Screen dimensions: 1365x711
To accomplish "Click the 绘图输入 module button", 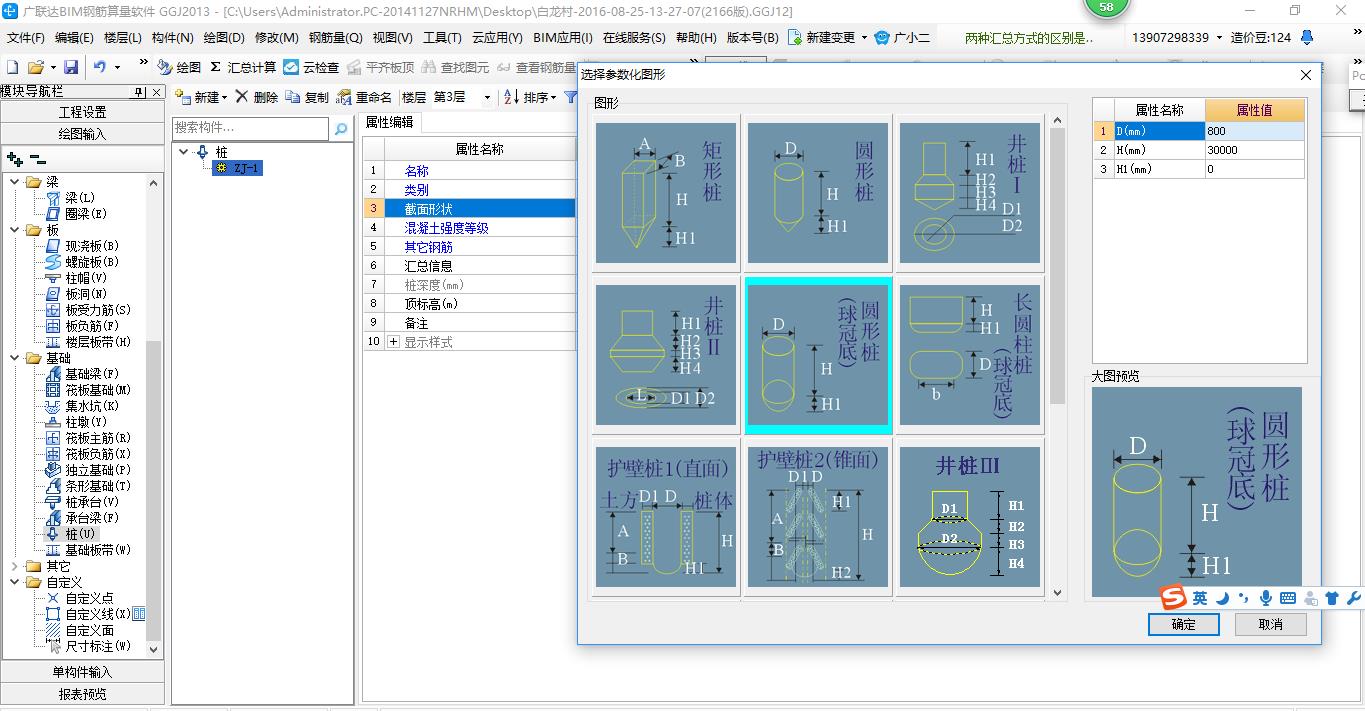I will coord(82,134).
